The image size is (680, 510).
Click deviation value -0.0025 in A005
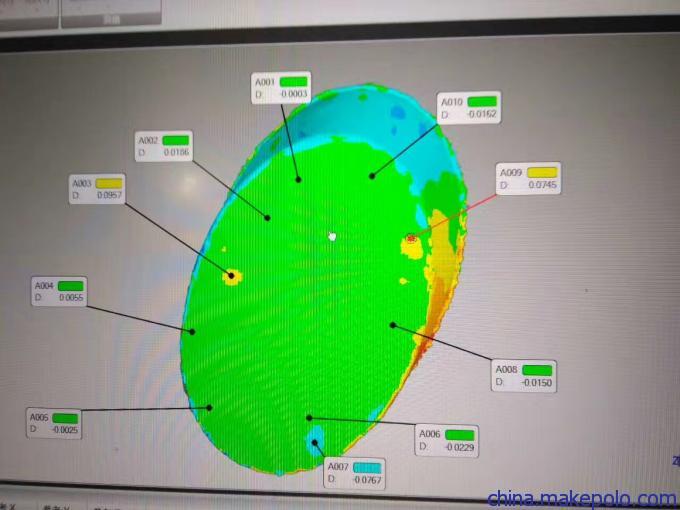click(65, 430)
